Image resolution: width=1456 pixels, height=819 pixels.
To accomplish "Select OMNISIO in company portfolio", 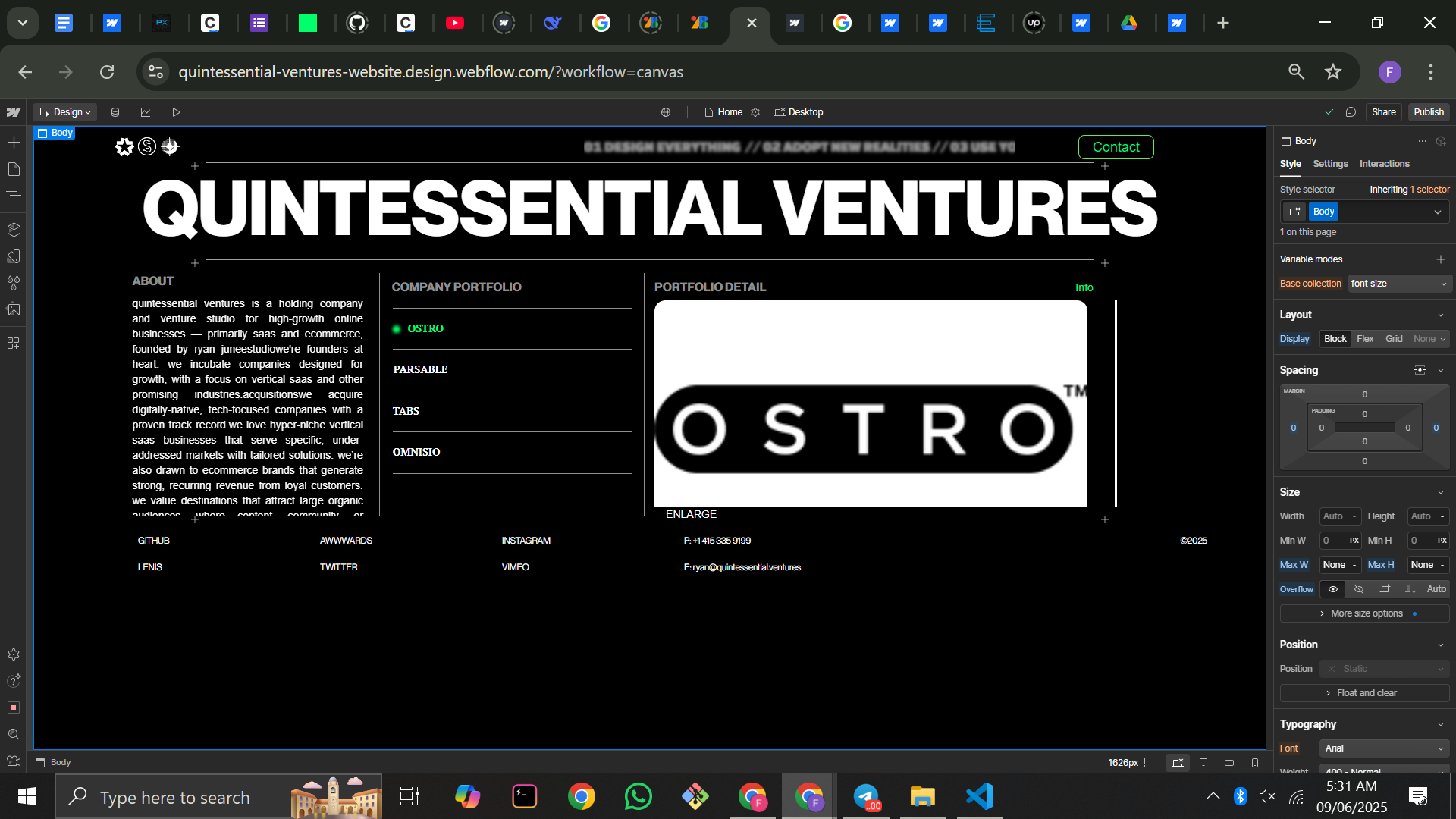I will (416, 452).
